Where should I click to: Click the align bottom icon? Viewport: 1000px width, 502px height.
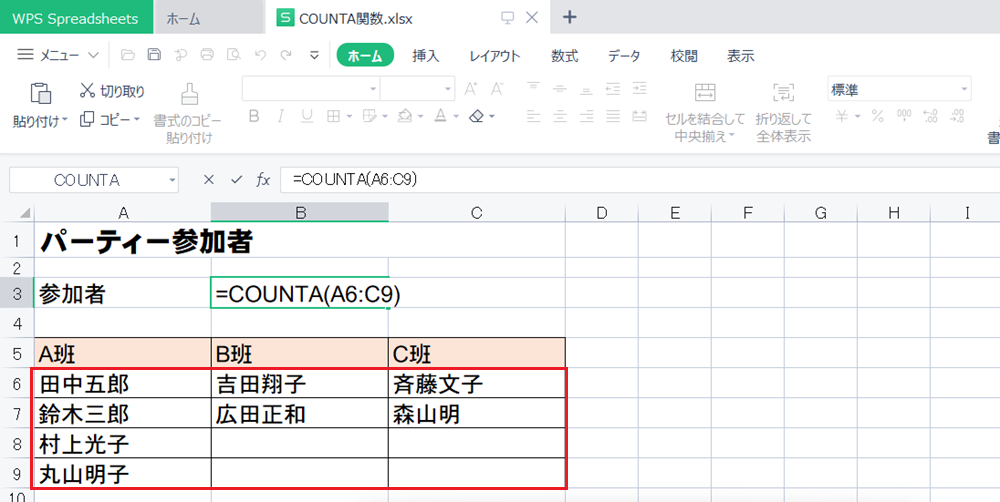click(x=587, y=89)
